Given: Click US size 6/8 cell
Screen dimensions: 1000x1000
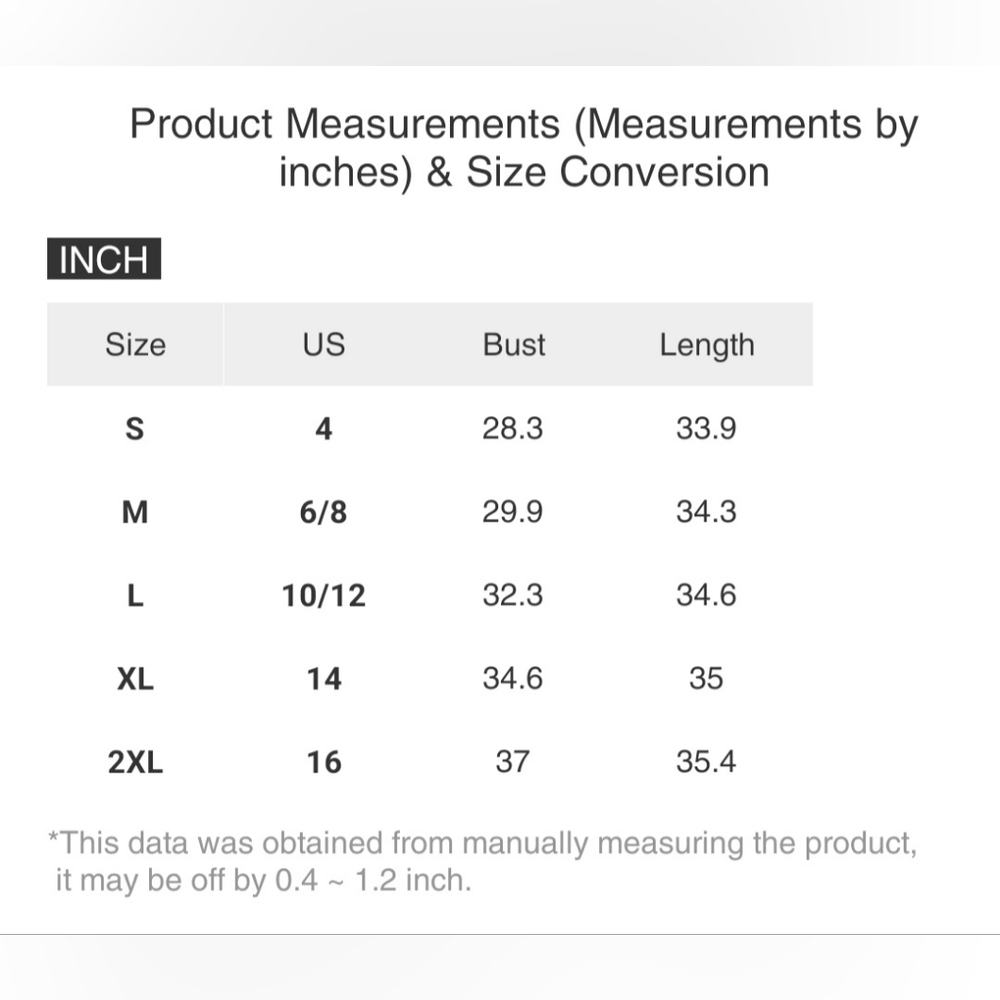Looking at the screenshot, I should (x=323, y=513).
